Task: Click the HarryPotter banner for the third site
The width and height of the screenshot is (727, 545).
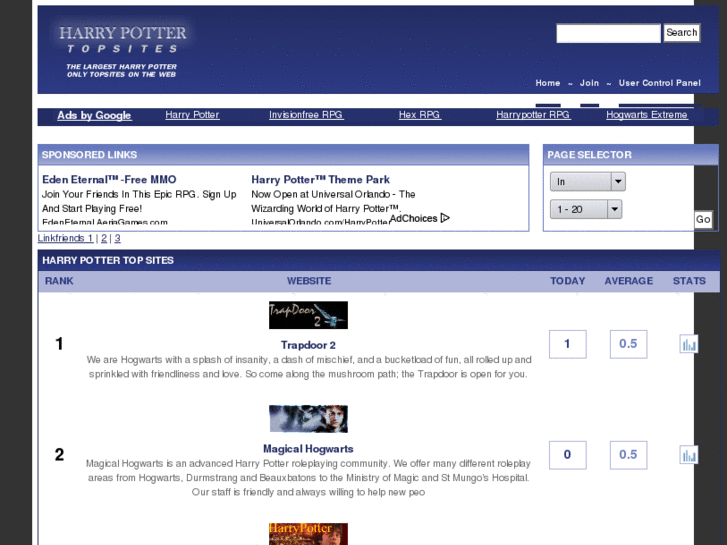Action: click(x=308, y=534)
